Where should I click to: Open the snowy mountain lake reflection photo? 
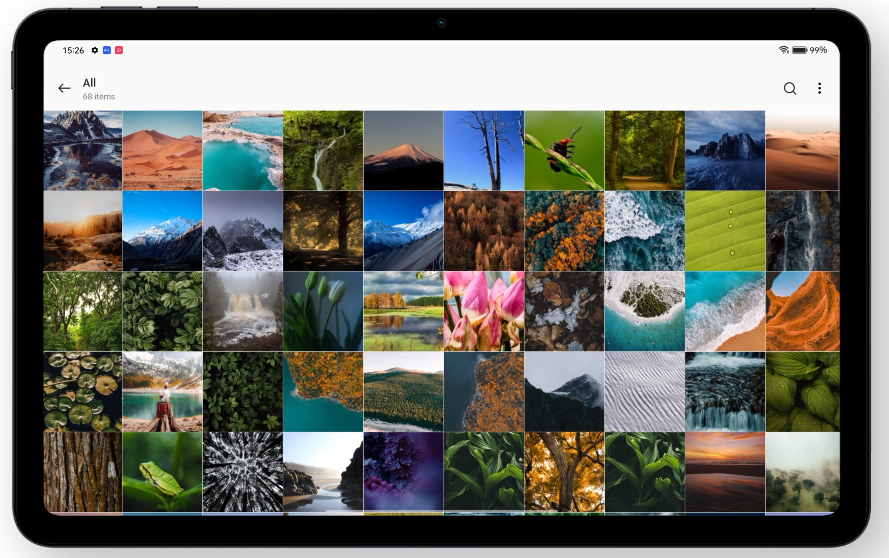(x=83, y=150)
